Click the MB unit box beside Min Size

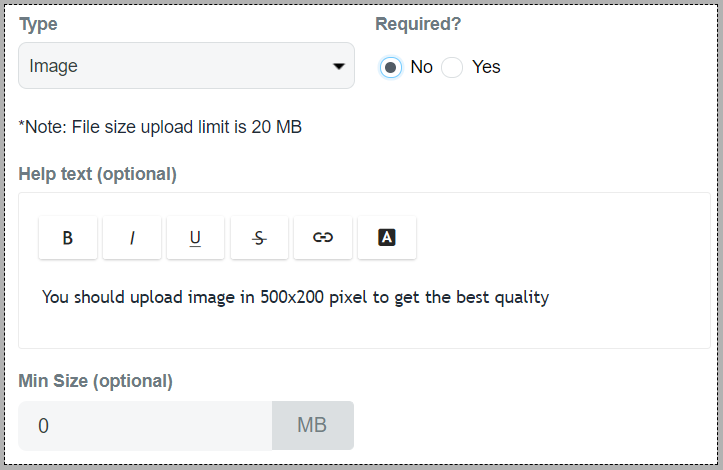click(x=312, y=426)
